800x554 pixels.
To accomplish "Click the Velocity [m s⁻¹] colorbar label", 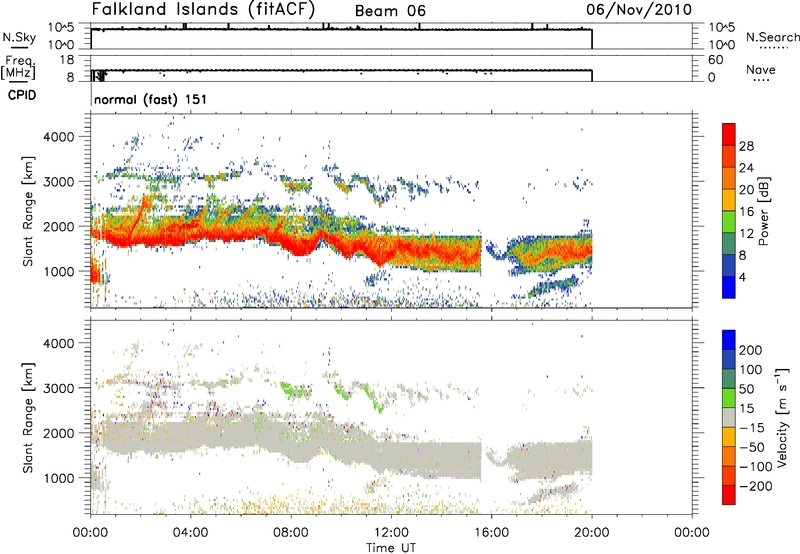I will pos(782,417).
